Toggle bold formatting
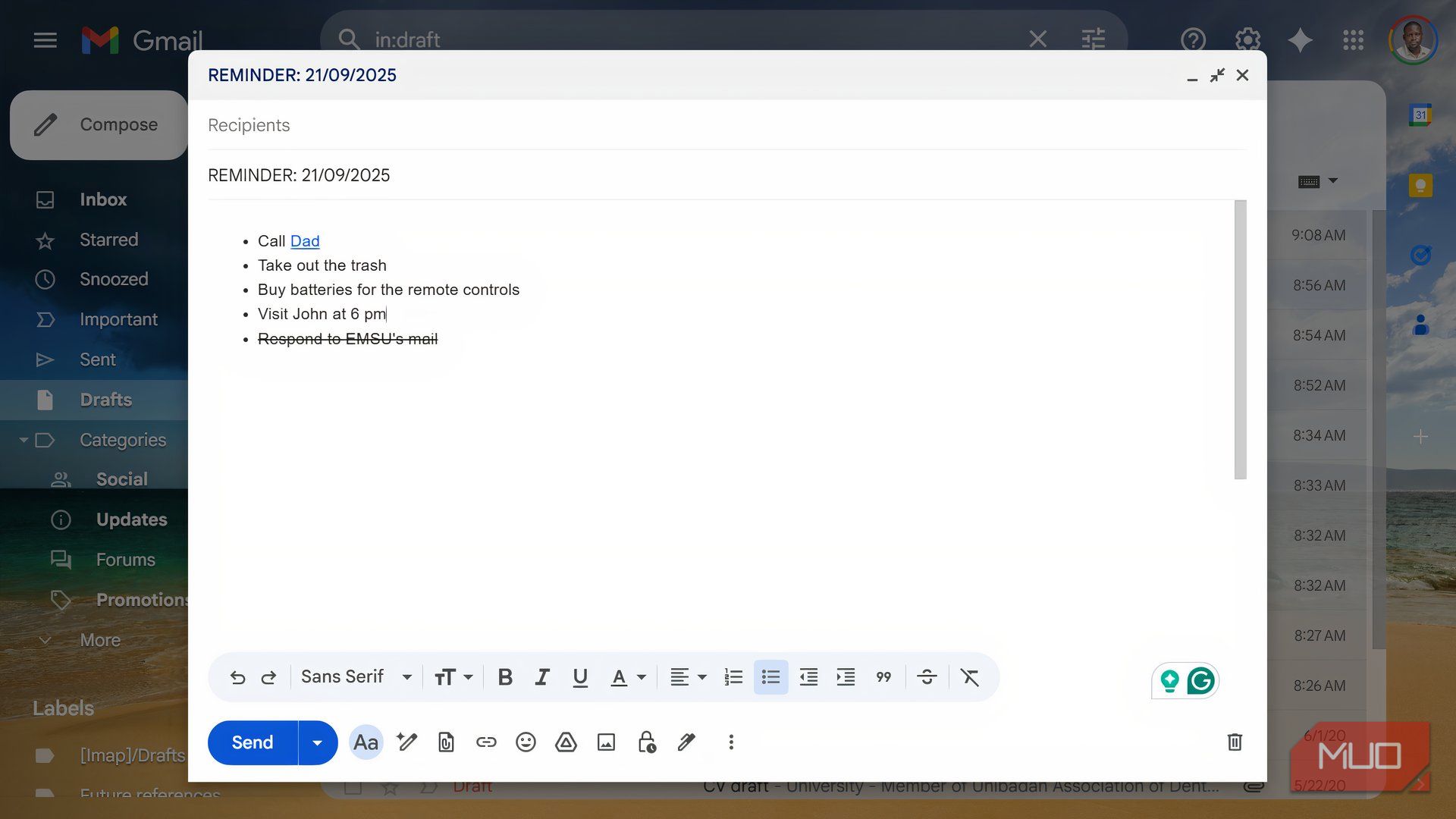 pos(505,677)
